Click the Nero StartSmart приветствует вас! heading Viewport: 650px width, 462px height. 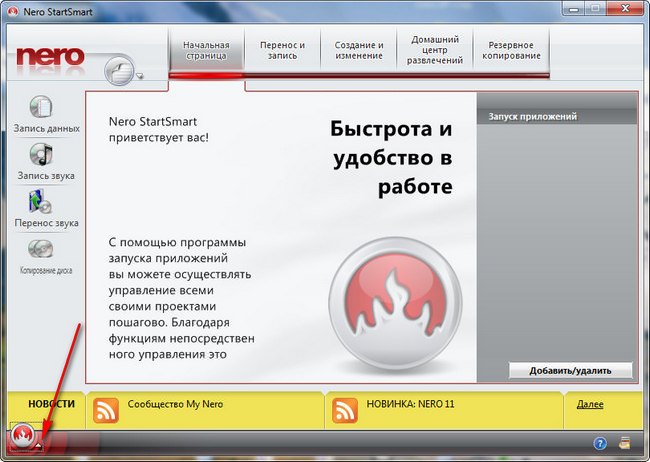[159, 129]
